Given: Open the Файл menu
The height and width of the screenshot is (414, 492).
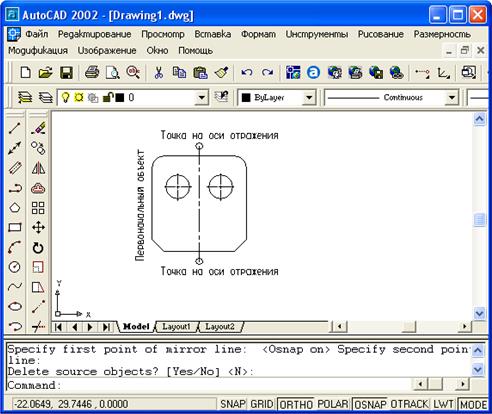Looking at the screenshot, I should tap(37, 34).
